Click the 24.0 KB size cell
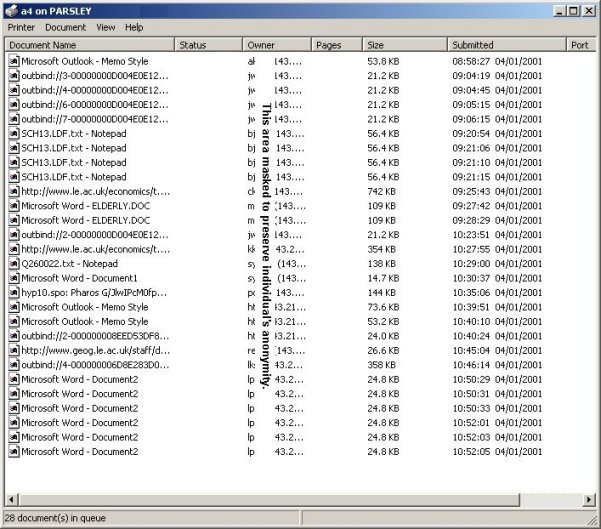 [383, 336]
